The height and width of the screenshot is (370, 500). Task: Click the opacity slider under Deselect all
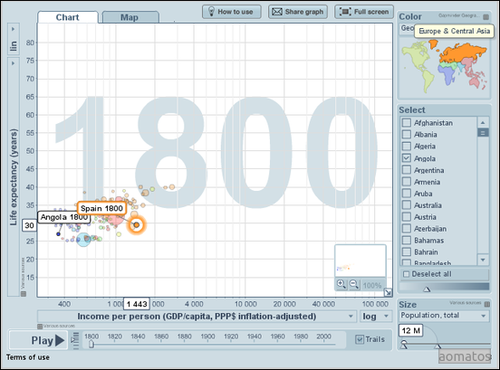[426, 289]
